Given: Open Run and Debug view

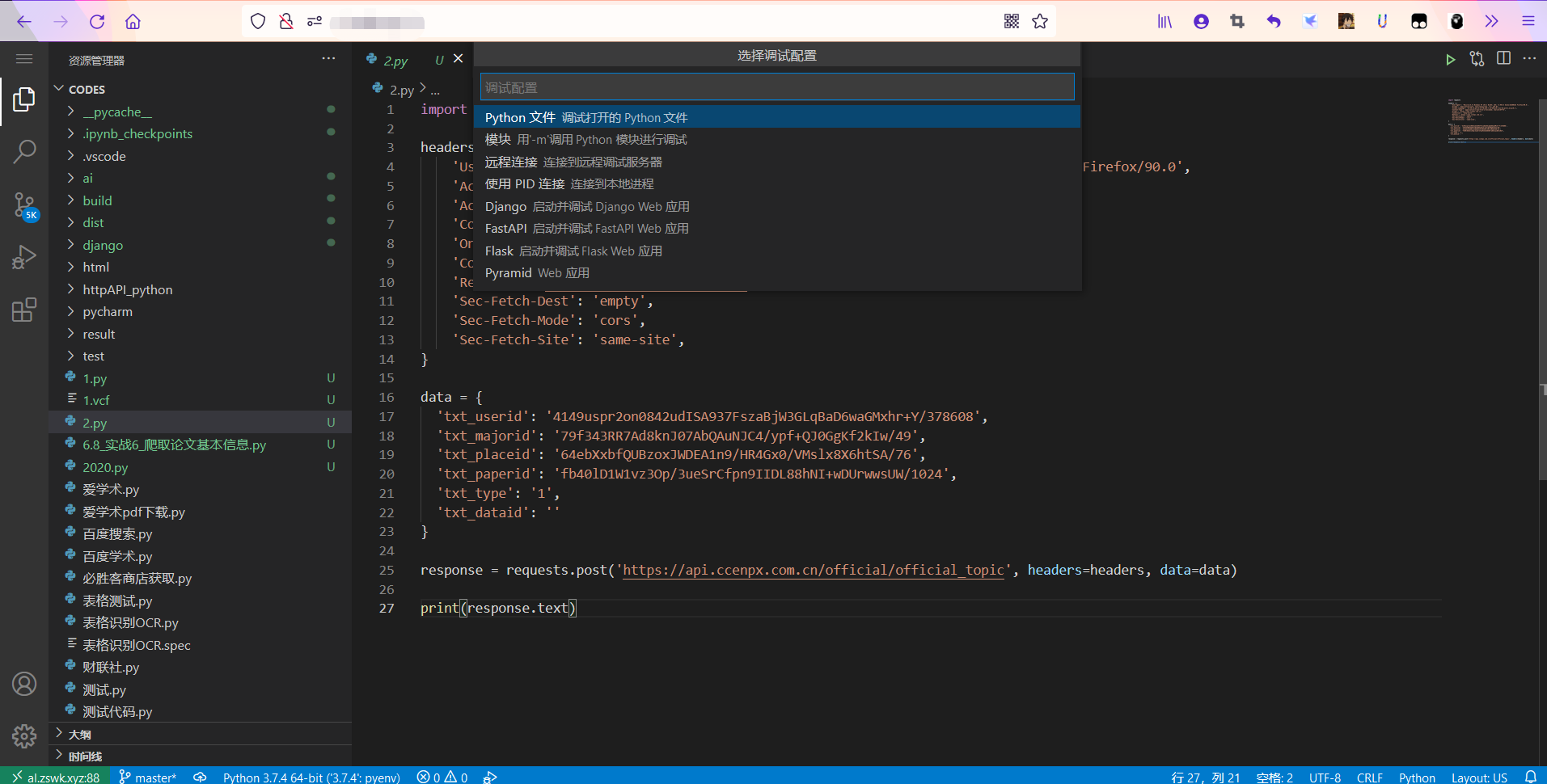Looking at the screenshot, I should click(24, 257).
